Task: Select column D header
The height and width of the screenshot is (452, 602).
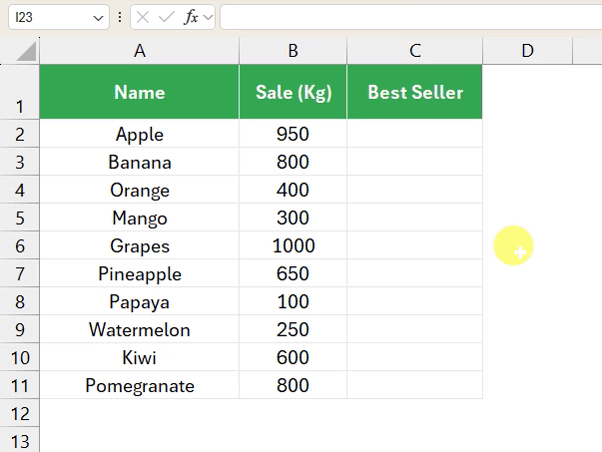Action: 528,51
